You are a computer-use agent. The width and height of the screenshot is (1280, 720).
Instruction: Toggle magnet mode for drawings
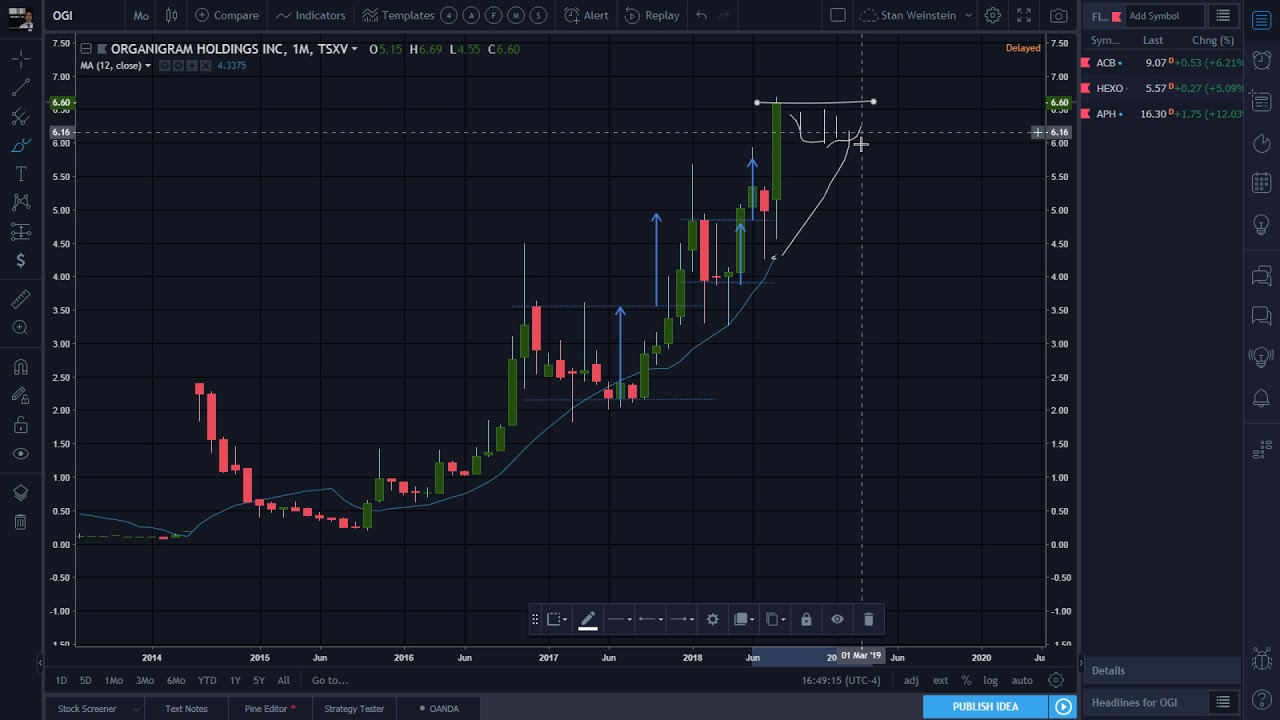coord(20,366)
